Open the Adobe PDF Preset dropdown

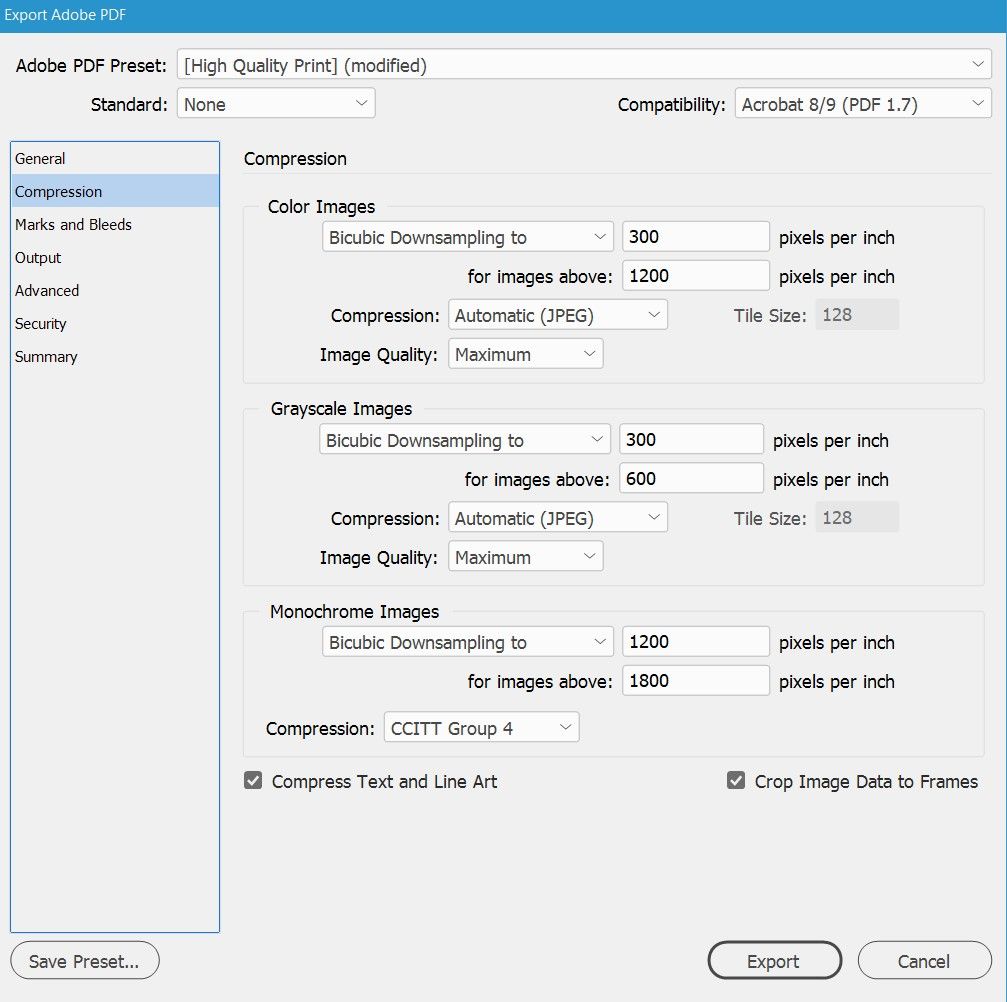[584, 65]
